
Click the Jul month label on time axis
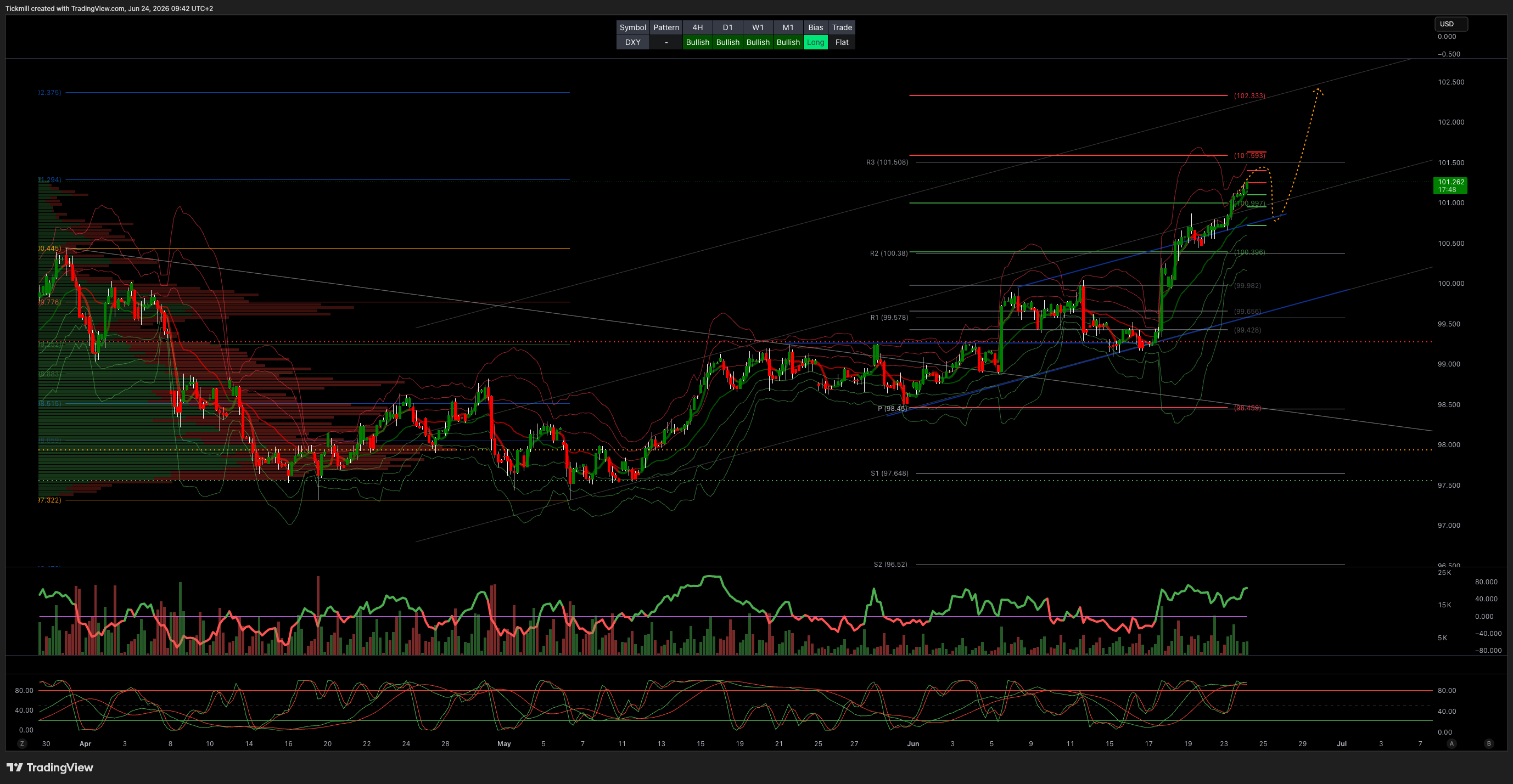pyautogui.click(x=1342, y=743)
